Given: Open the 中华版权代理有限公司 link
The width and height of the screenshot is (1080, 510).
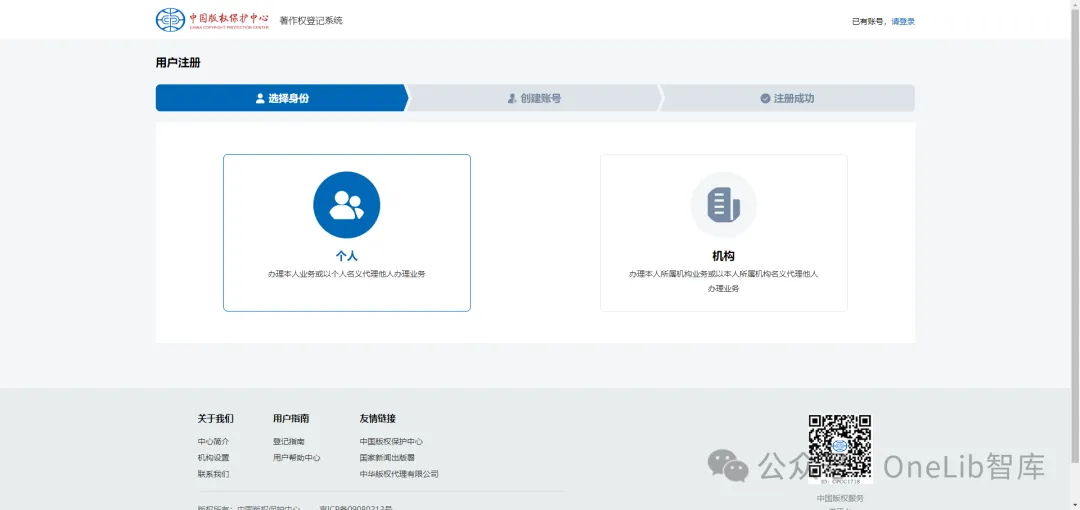Looking at the screenshot, I should (399, 474).
